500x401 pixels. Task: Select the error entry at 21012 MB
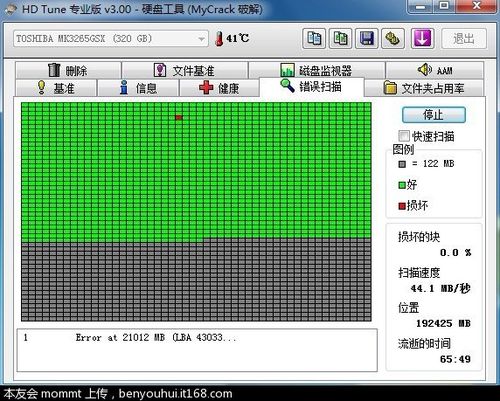click(x=197, y=338)
